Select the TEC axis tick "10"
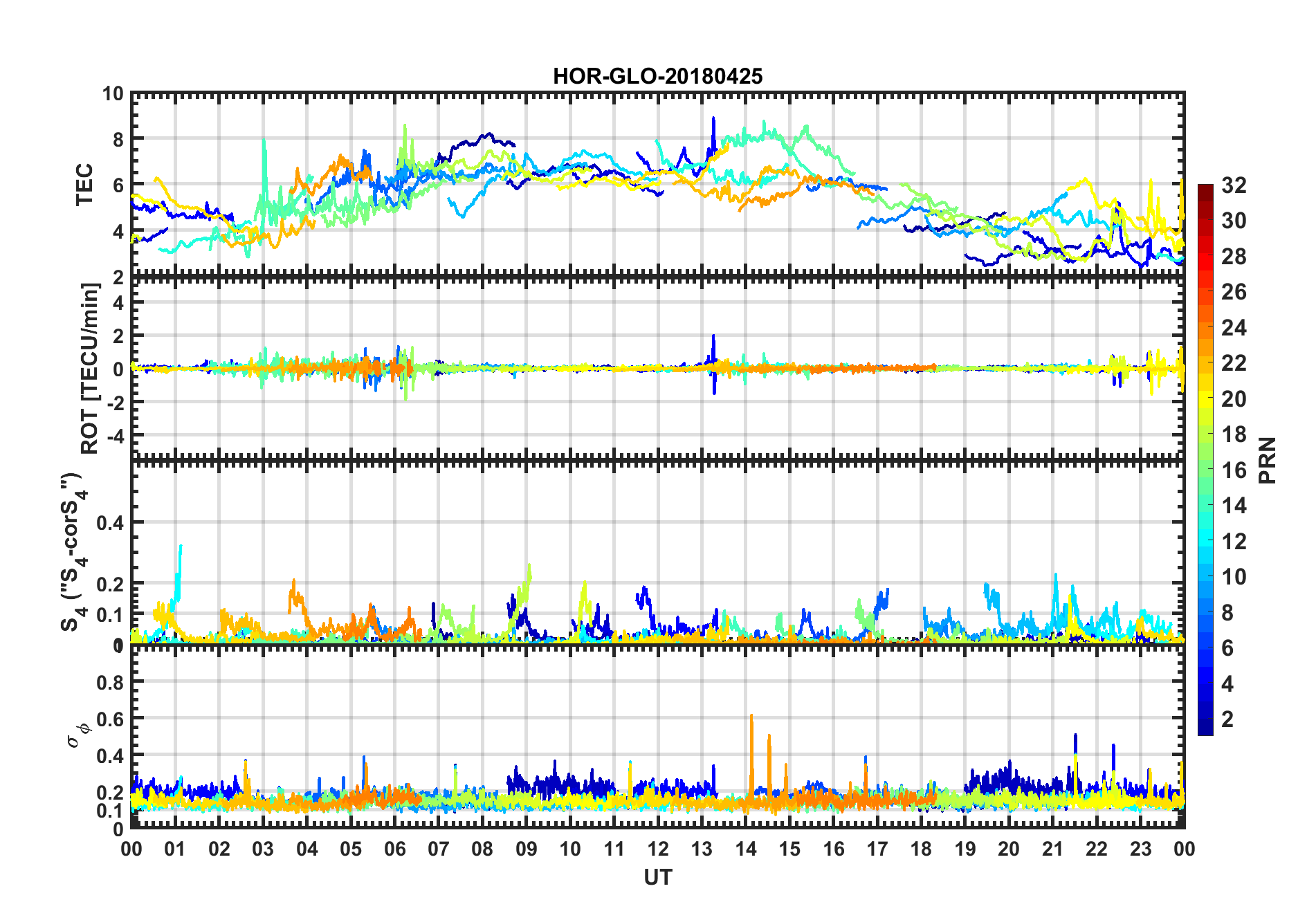Image resolution: width=1316 pixels, height=920 pixels. coord(113,93)
